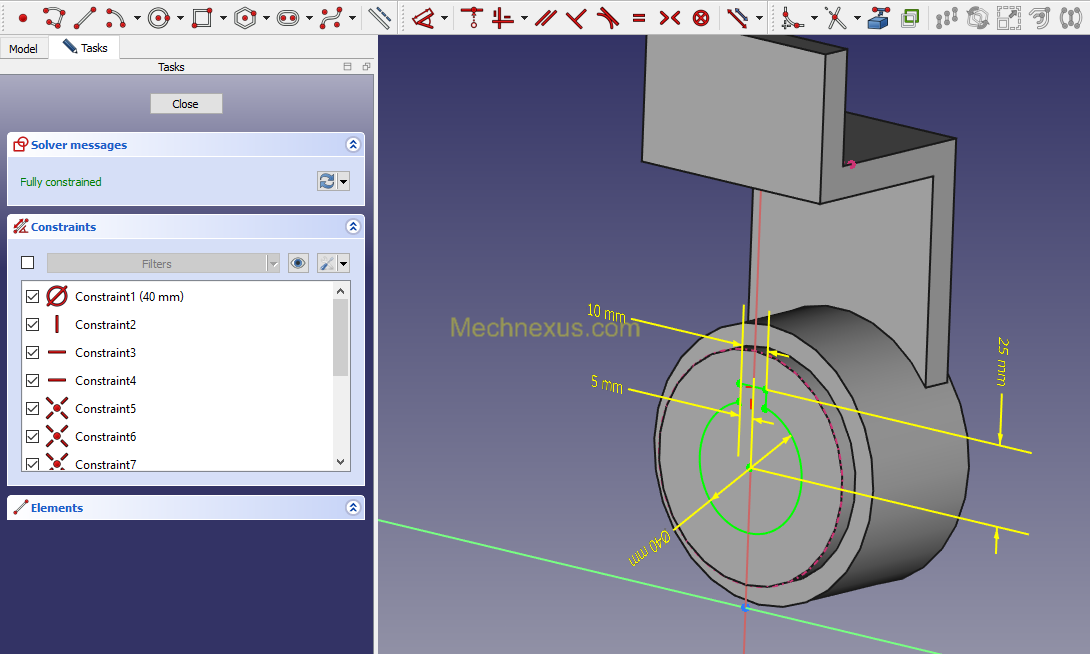Select the Line sketch tool
The image size is (1090, 654).
point(86,18)
